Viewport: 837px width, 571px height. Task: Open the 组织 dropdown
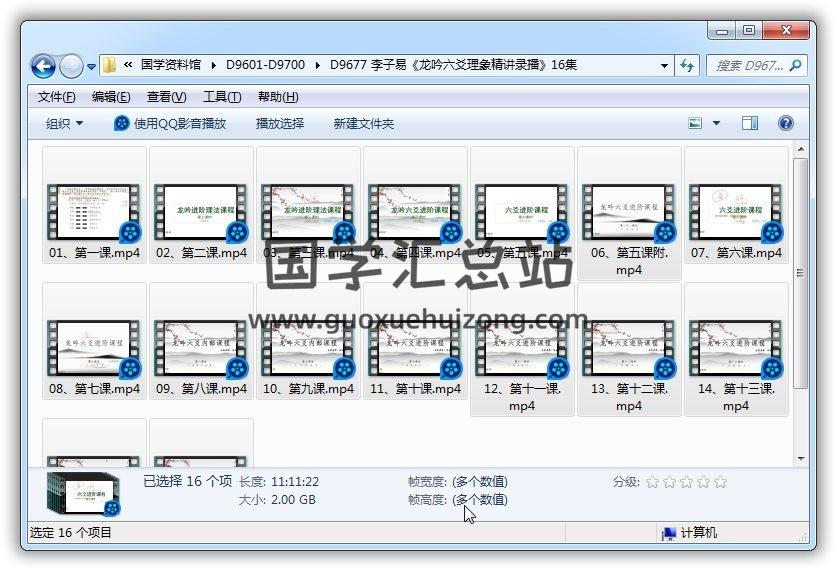point(65,124)
